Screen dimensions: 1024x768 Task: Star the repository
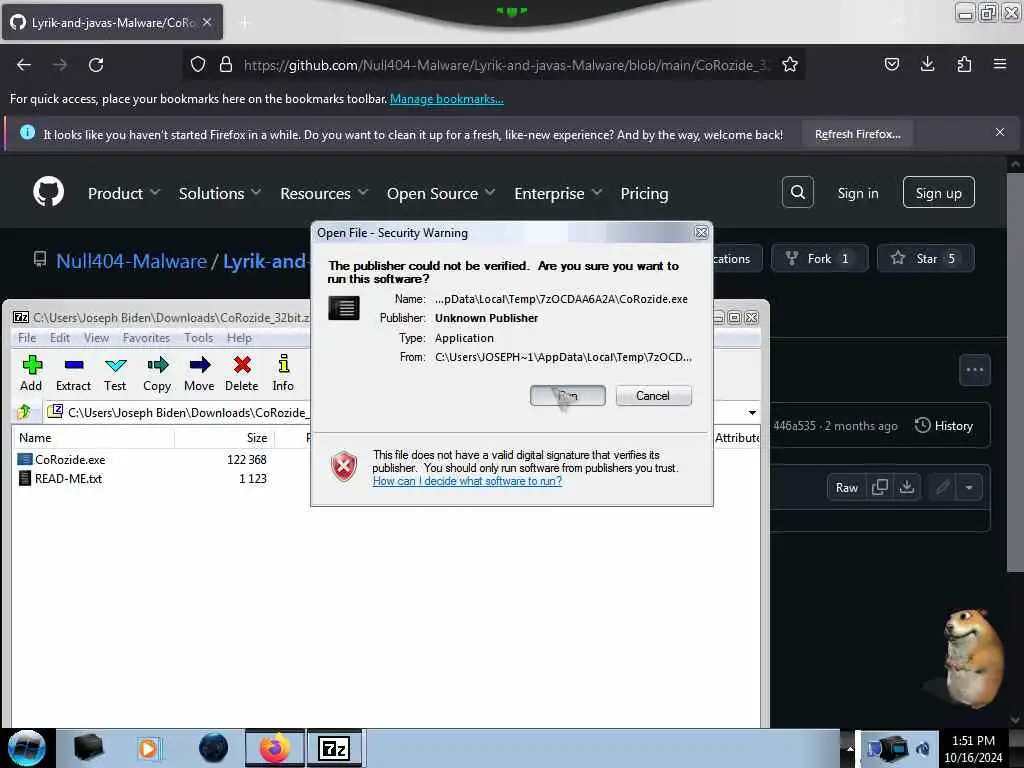point(925,259)
